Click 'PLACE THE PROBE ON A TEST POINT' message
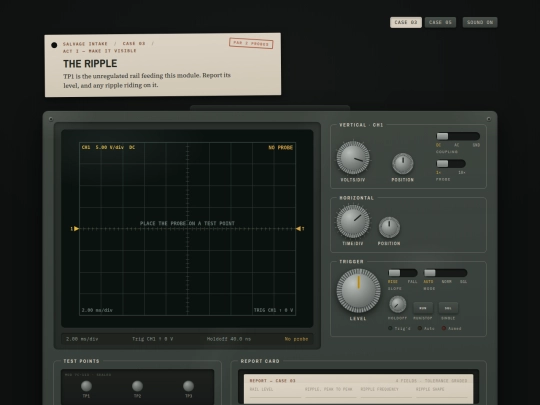 187,224
